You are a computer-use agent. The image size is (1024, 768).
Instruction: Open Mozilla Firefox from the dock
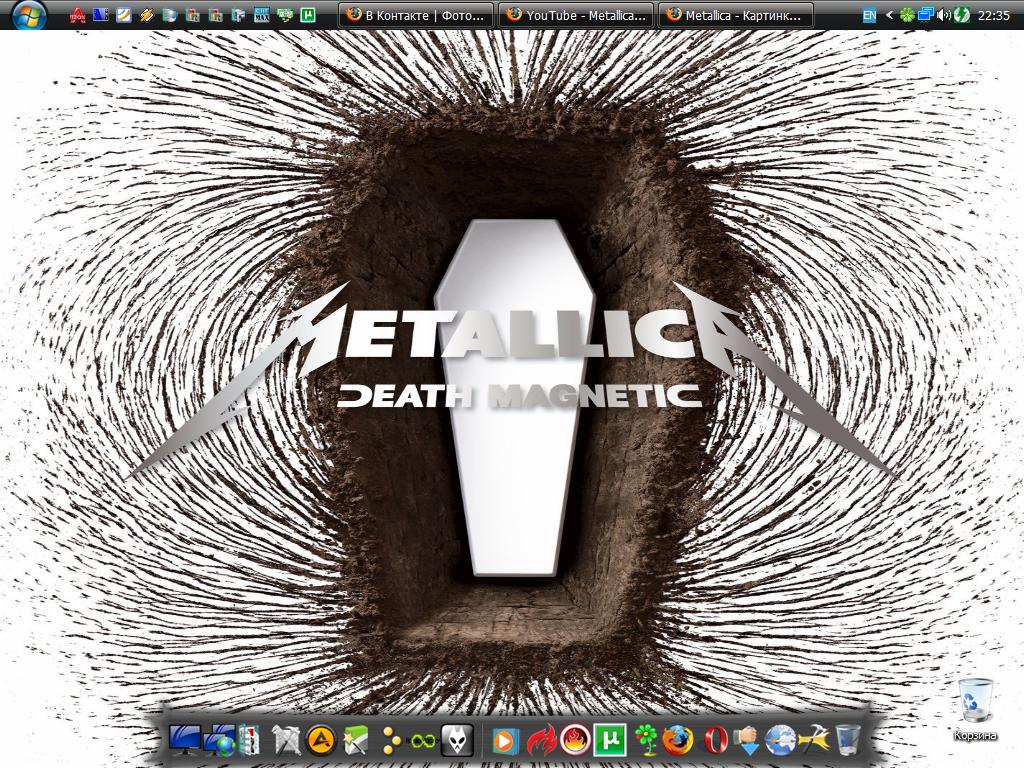pyautogui.click(x=678, y=740)
